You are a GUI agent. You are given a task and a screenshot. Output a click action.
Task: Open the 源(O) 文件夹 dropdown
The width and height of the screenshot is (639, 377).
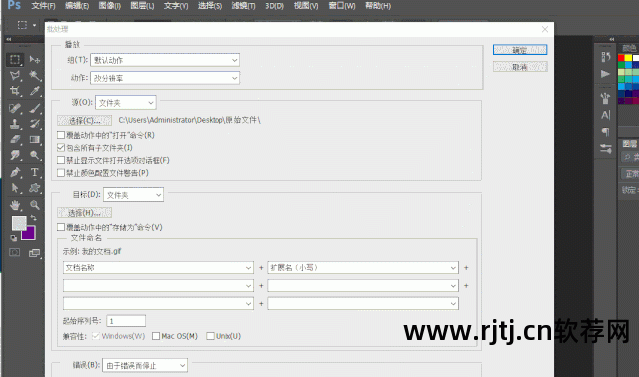(126, 103)
